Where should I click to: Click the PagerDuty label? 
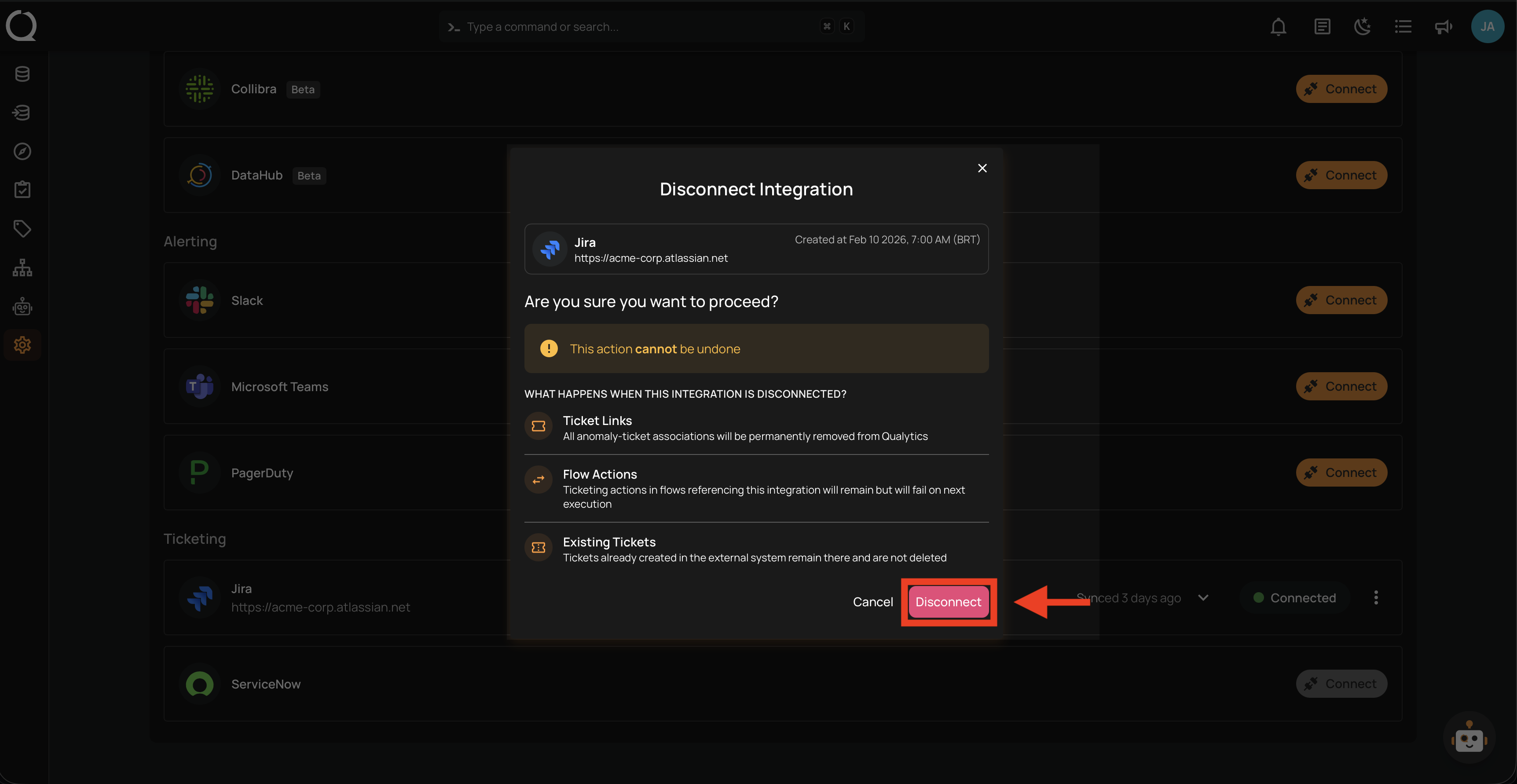[x=262, y=473]
